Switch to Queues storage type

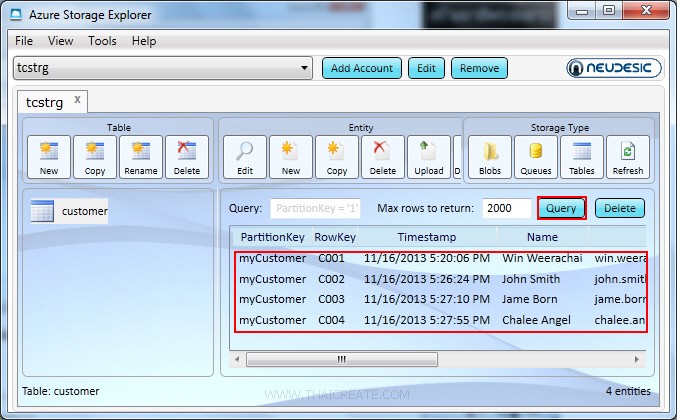click(535, 157)
